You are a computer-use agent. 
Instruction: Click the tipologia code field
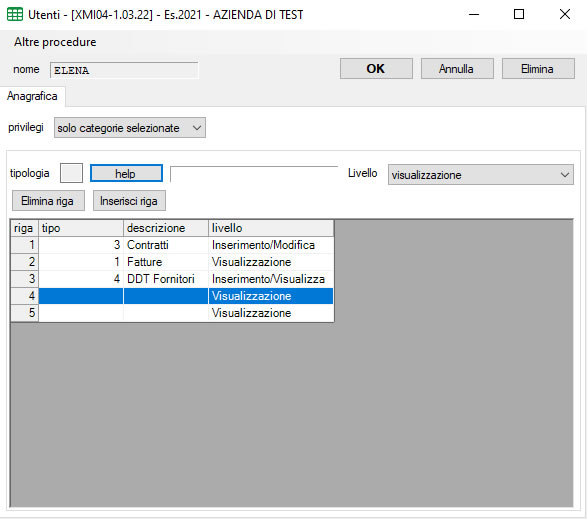(71, 173)
